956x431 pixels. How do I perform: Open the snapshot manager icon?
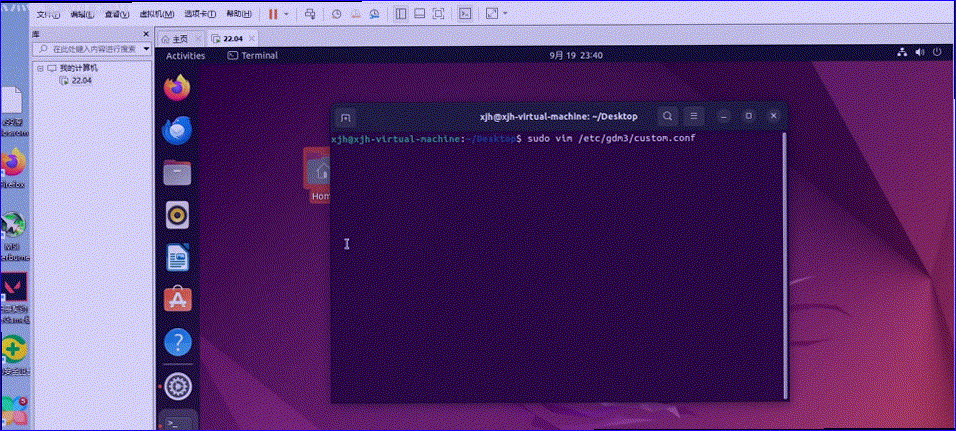[x=374, y=13]
